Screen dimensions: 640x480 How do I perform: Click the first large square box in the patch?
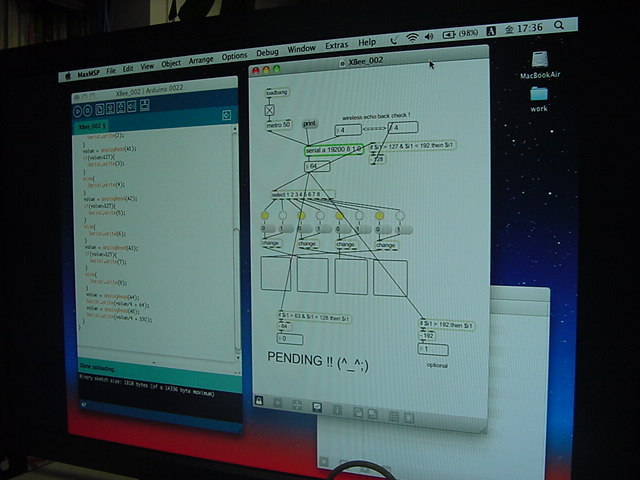(x=276, y=274)
